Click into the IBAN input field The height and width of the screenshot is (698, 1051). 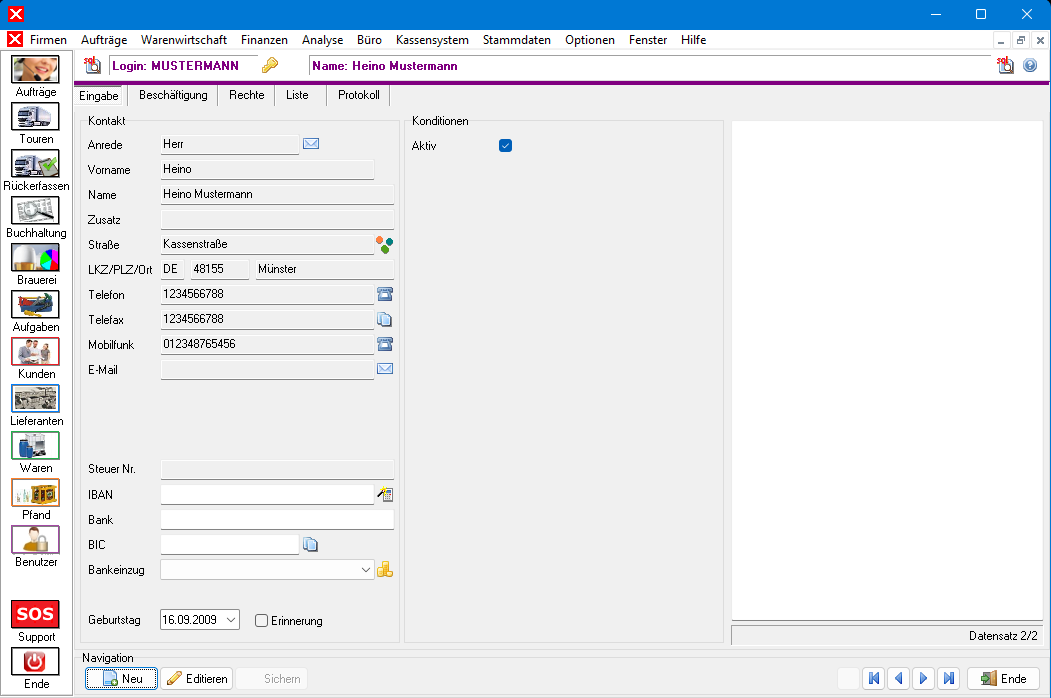pyautogui.click(x=266, y=495)
